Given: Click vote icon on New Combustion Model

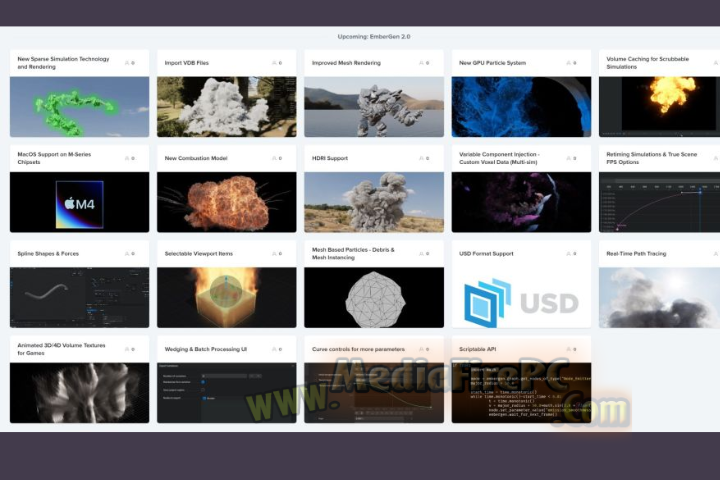Looking at the screenshot, I should (275, 158).
